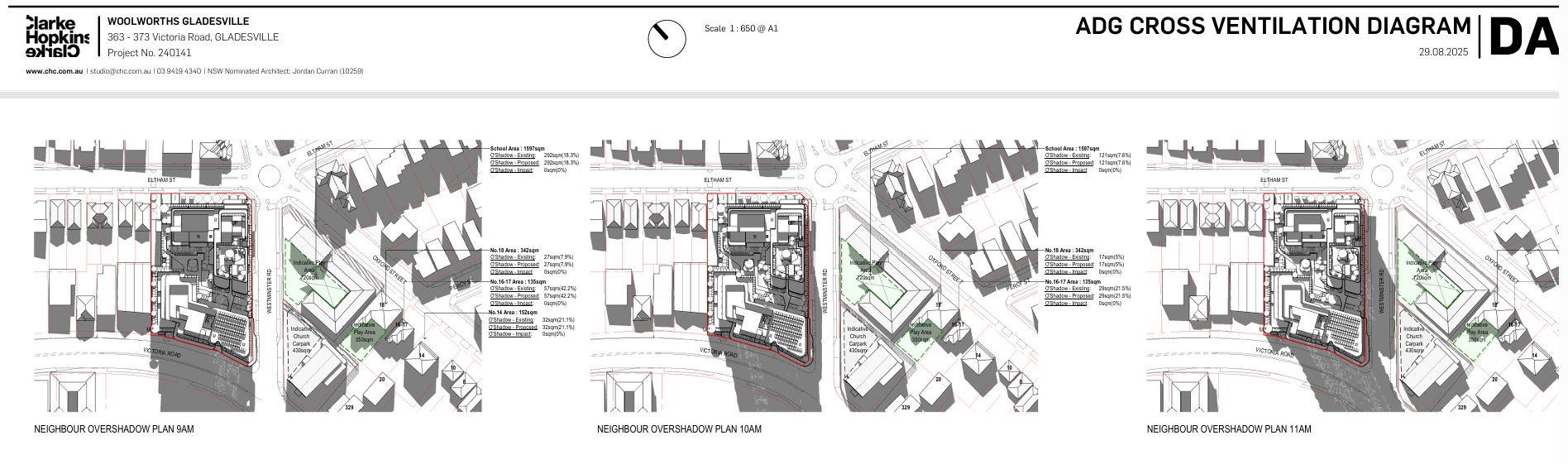1568x464 pixels.
Task: Click the 350sqm Indicative Play Area in 10AM plan
Action: 920,332
